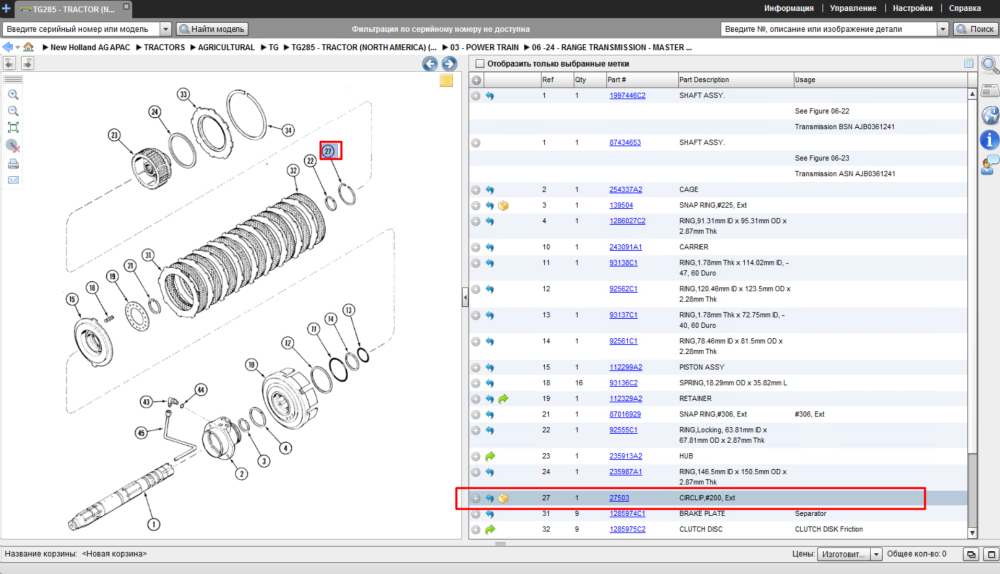Click the parts table scroll-down arrow
The height and width of the screenshot is (574, 1000).
click(x=972, y=533)
